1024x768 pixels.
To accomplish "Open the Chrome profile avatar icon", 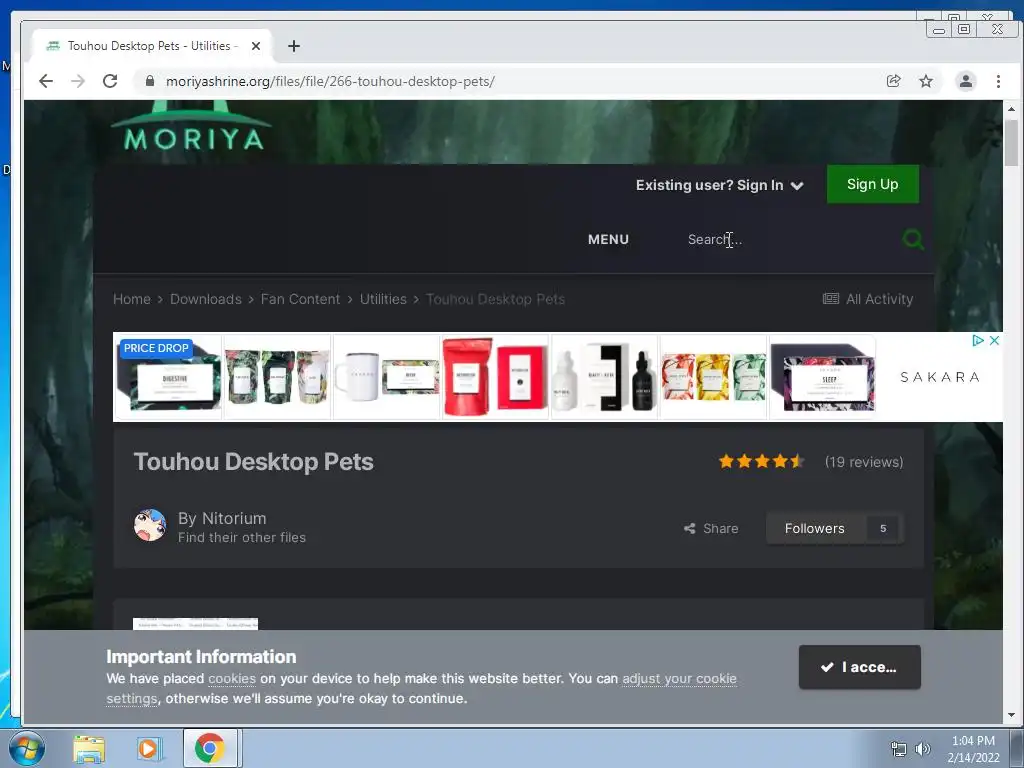I will pos(965,81).
